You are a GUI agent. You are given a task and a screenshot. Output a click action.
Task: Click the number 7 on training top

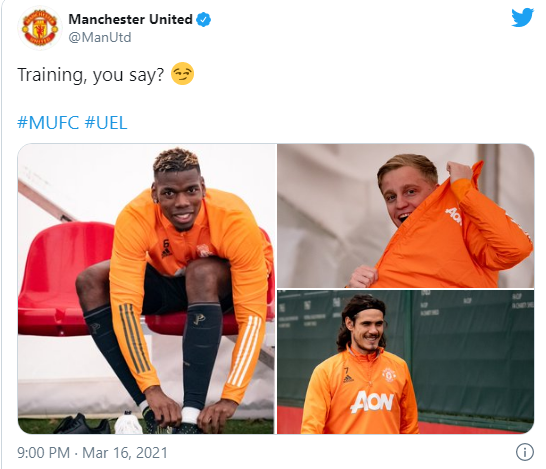tap(346, 372)
